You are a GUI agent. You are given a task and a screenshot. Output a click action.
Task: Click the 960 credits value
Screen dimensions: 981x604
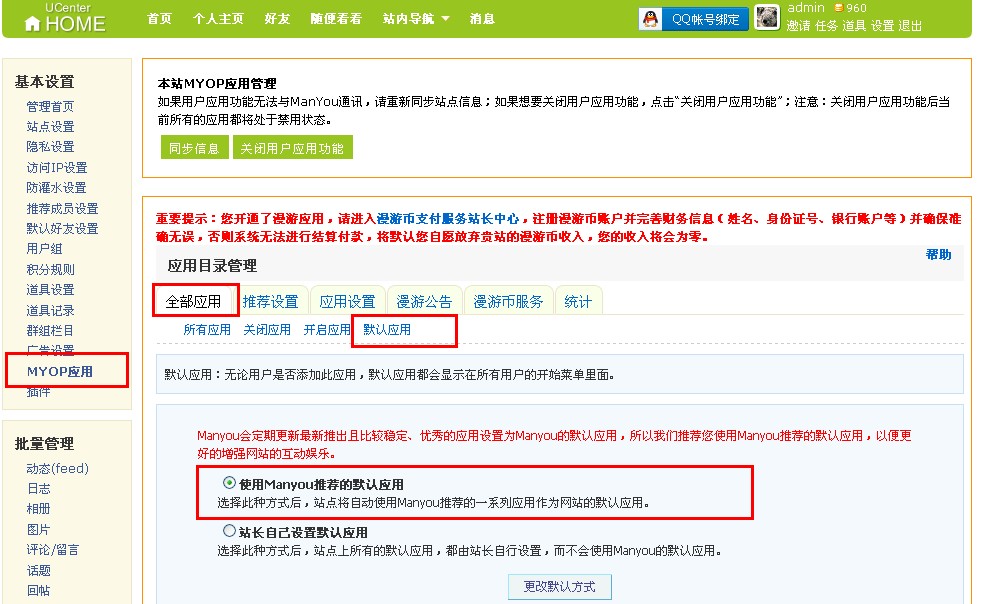tap(856, 8)
